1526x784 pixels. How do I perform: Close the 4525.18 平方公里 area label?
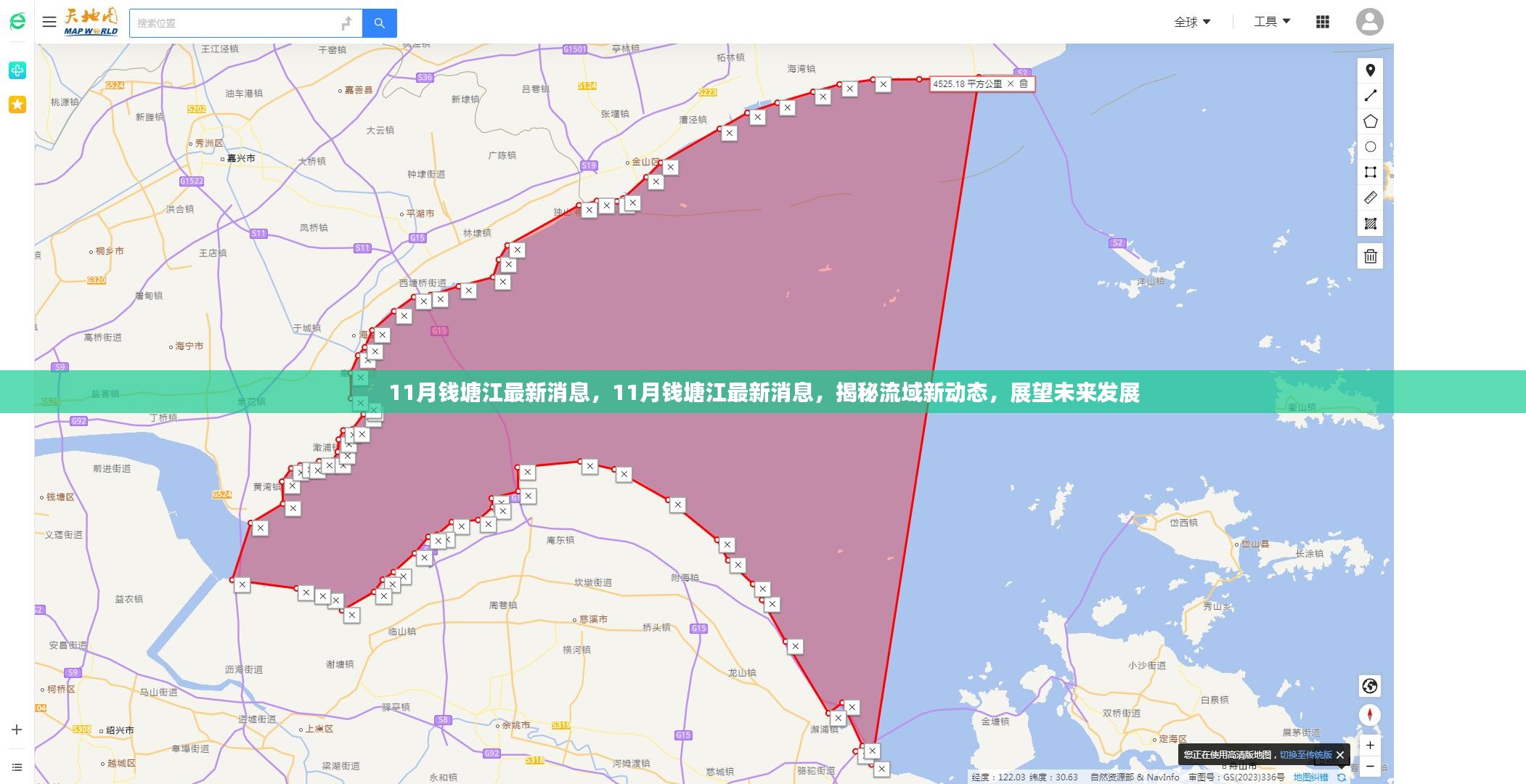[1011, 83]
